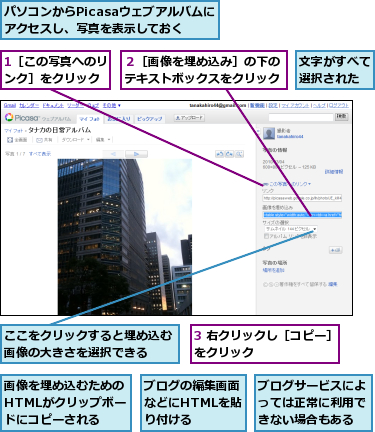This screenshot has height=432, width=375.
Task: Click in the search input field
Action: point(301,117)
